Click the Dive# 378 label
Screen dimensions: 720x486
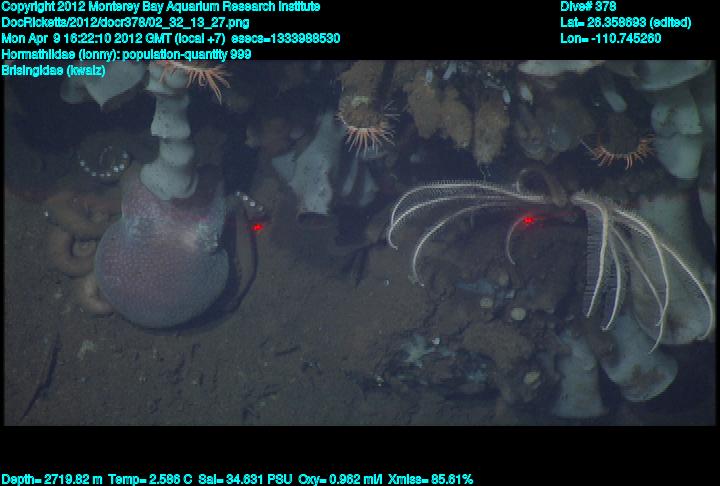point(588,7)
